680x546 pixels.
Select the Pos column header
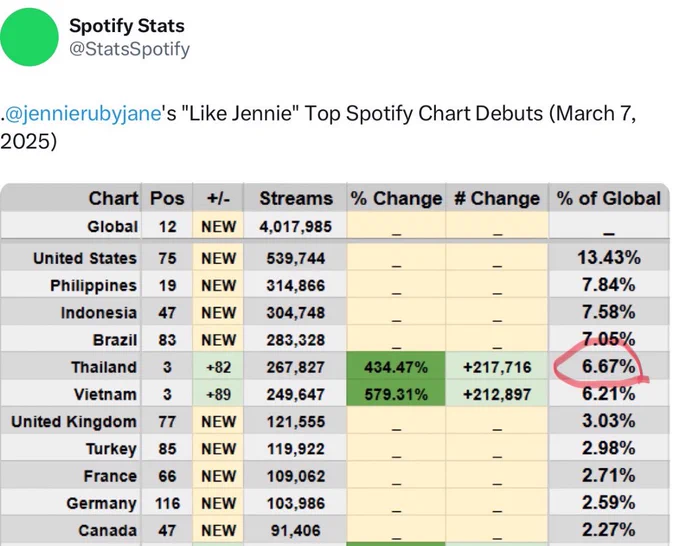click(167, 199)
